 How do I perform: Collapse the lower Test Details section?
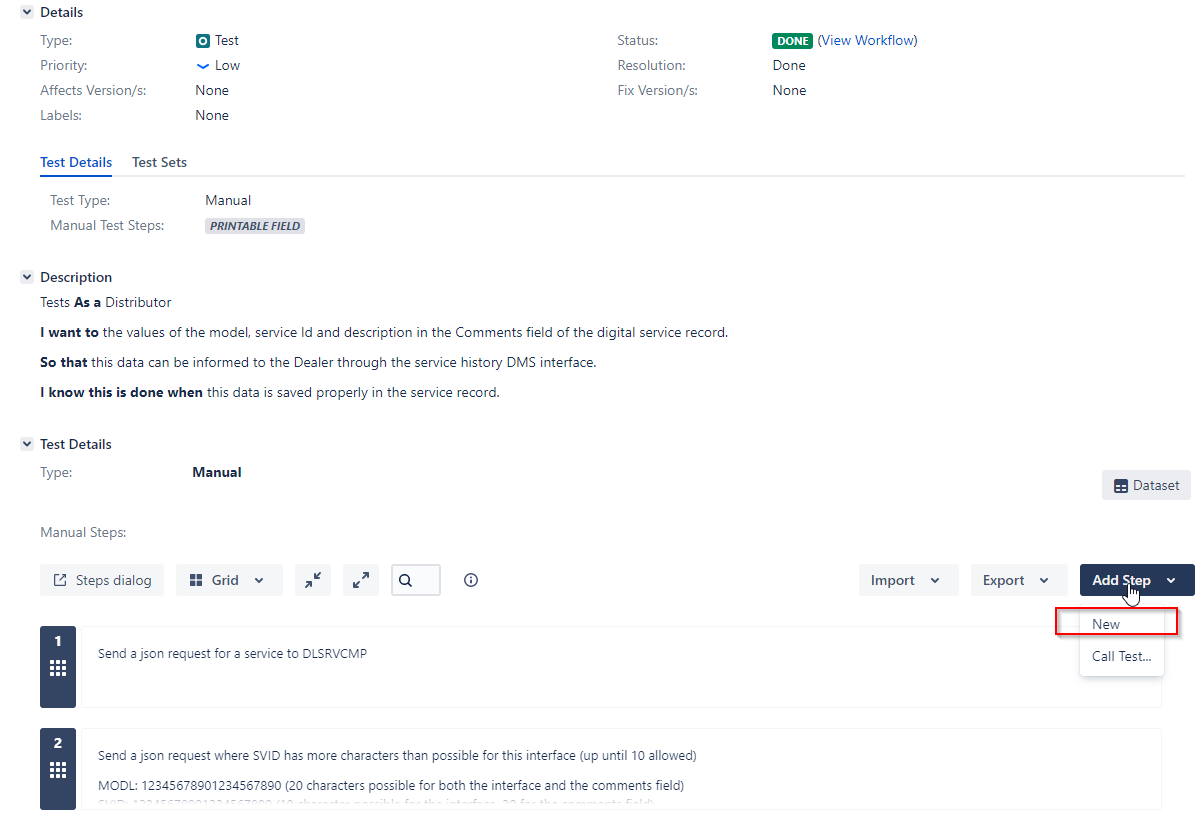[x=27, y=445]
